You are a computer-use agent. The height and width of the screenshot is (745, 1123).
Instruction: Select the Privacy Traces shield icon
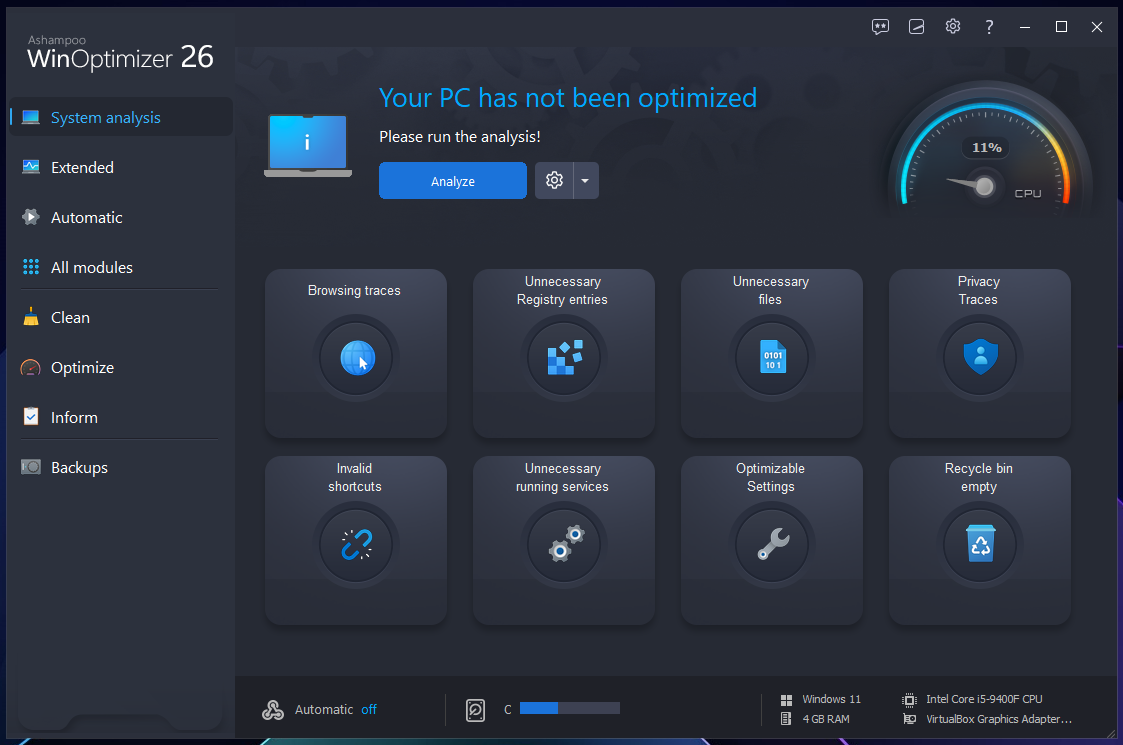[980, 357]
